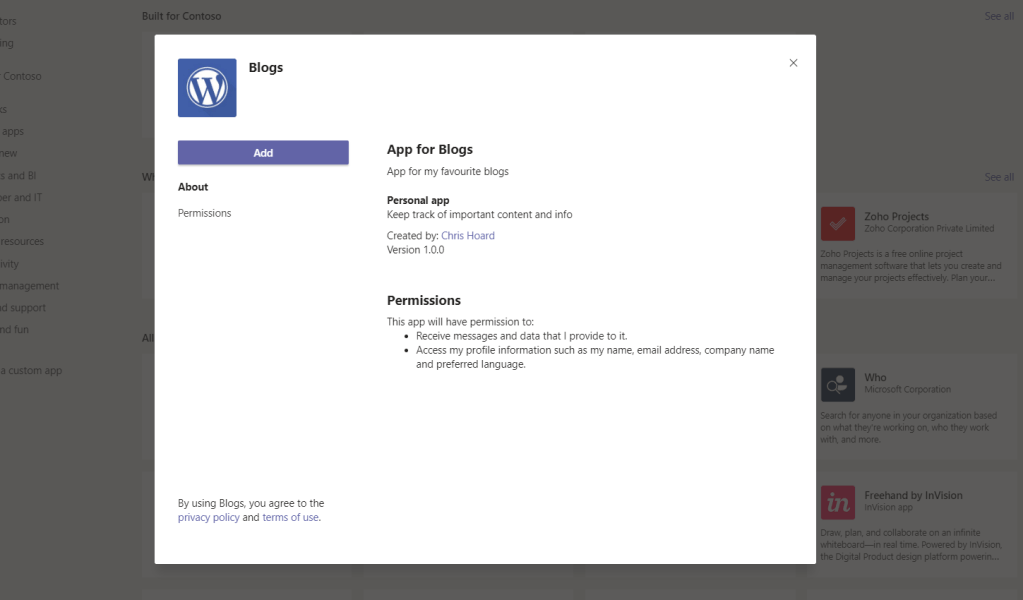The height and width of the screenshot is (600, 1023).
Task: Click the WordPress Blogs app icon
Action: click(x=207, y=88)
